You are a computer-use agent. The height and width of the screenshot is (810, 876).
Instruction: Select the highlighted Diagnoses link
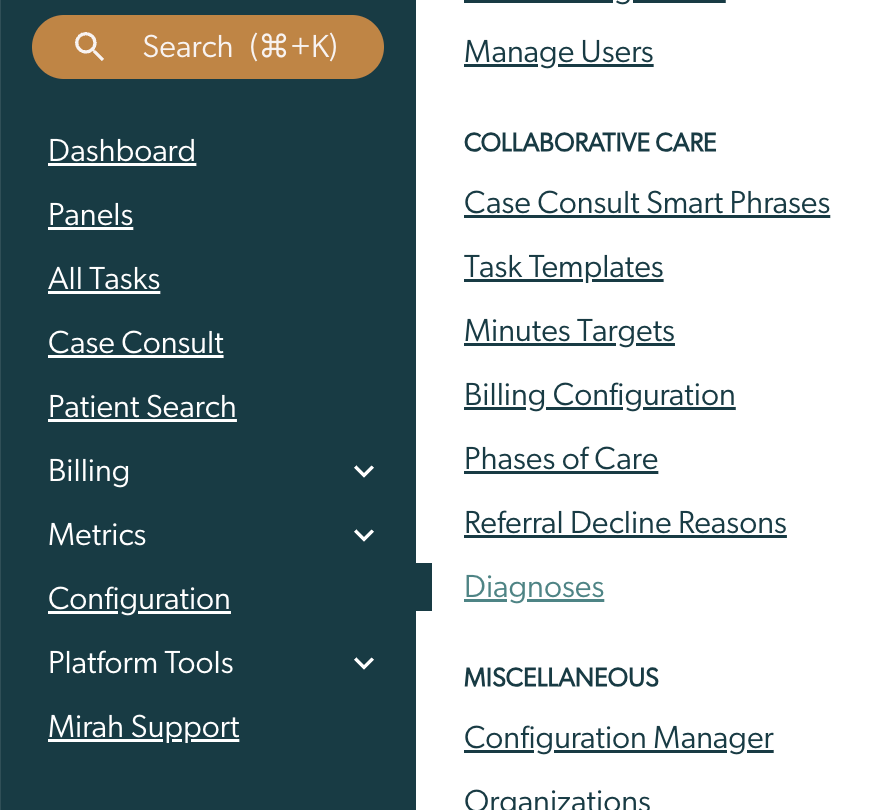coord(534,588)
